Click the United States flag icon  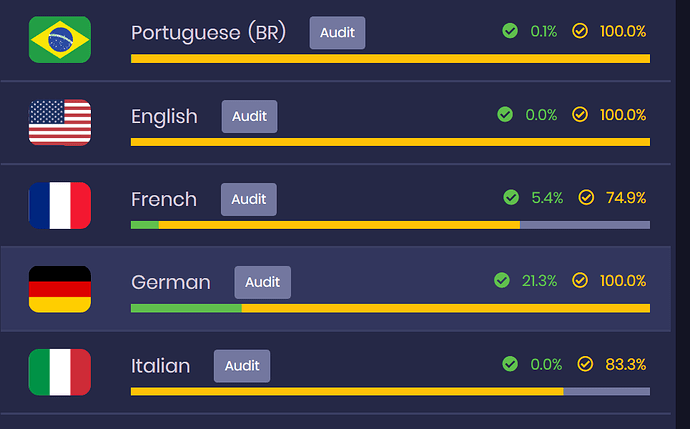[x=60, y=122]
